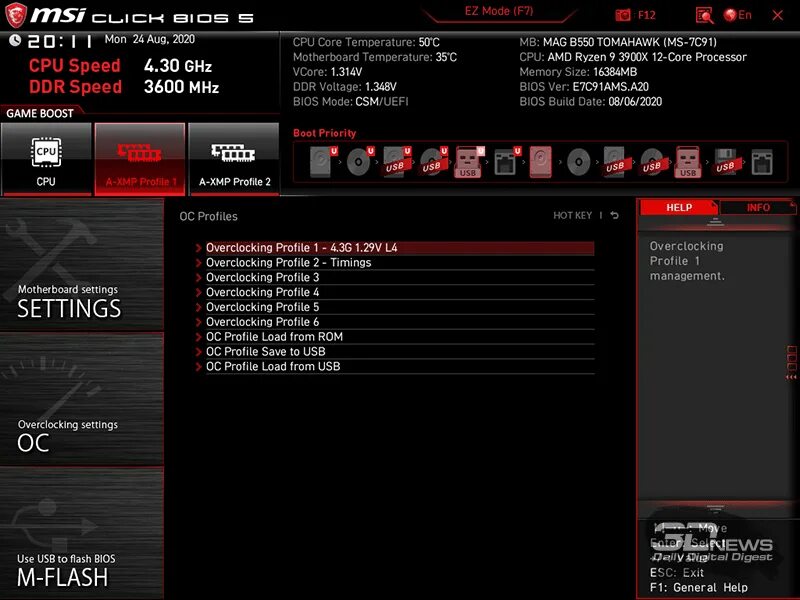
Task: Select the USB floppy boot icon
Action: [726, 162]
